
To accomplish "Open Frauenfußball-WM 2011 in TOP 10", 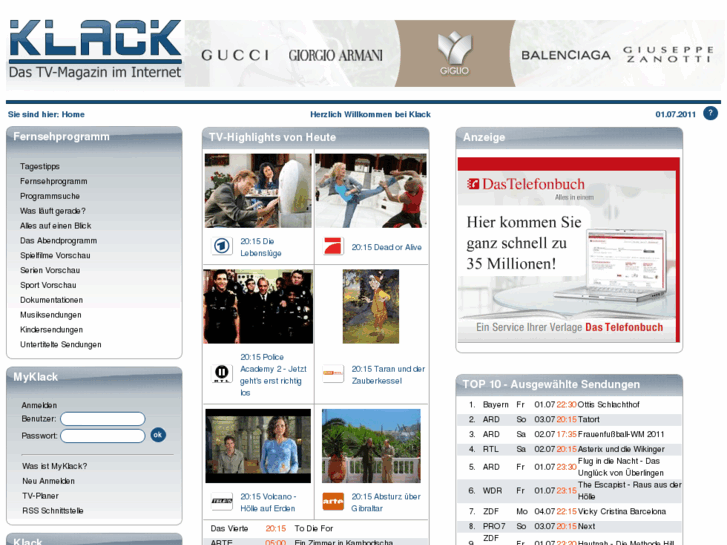I will tap(621, 434).
